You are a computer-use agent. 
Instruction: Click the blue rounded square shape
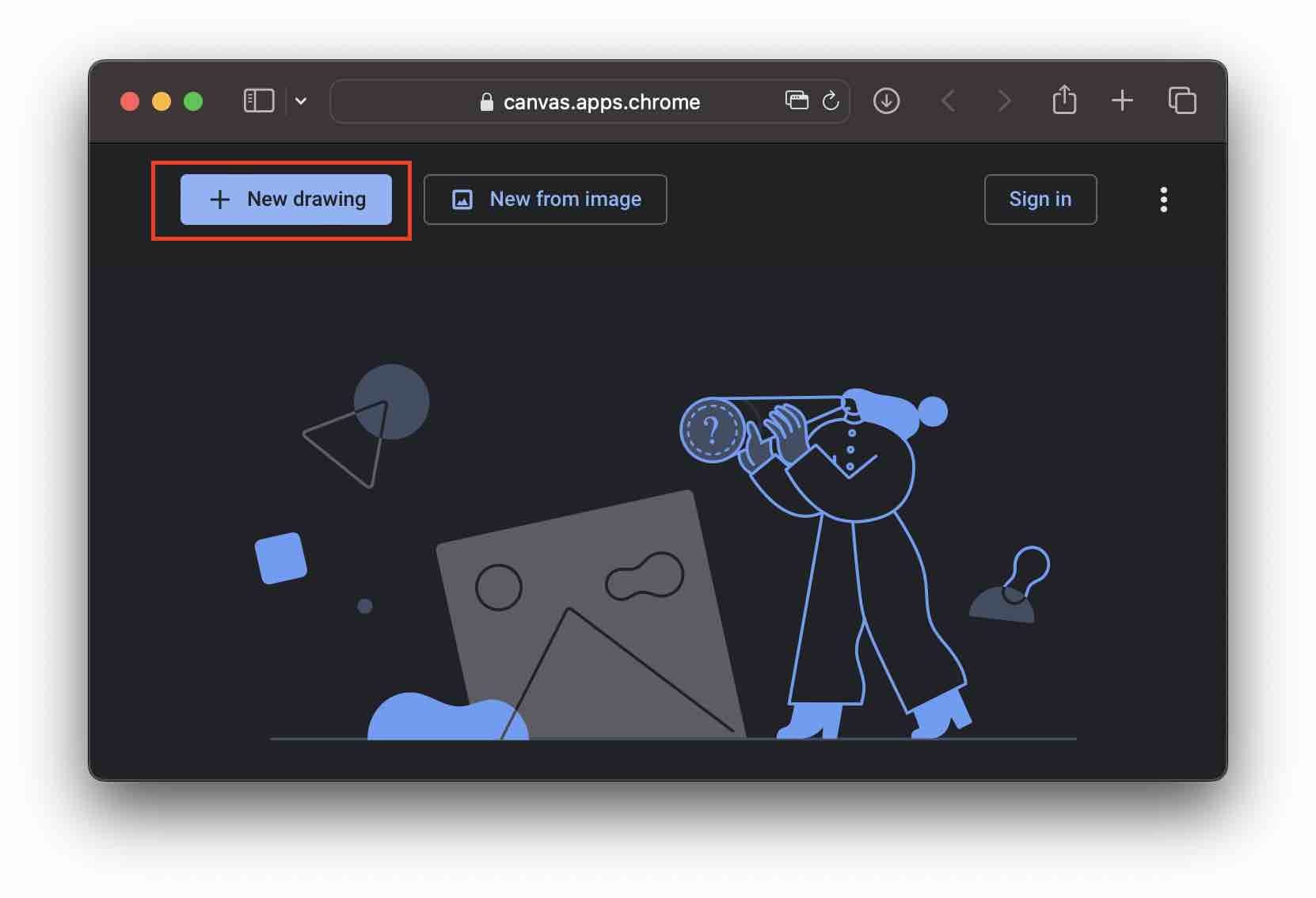[280, 558]
